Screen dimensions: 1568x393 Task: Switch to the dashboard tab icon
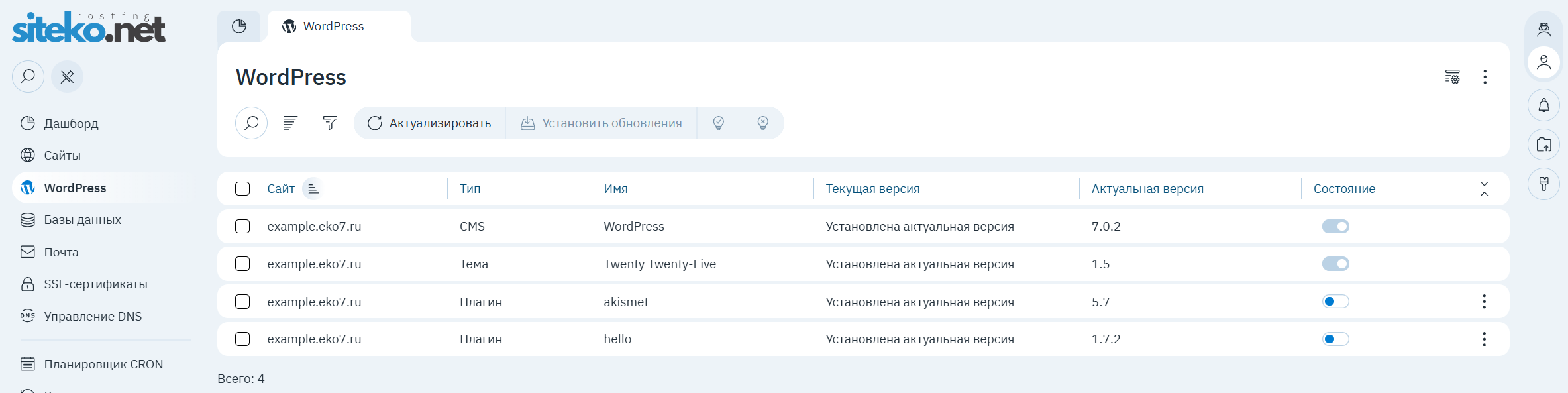tap(239, 26)
